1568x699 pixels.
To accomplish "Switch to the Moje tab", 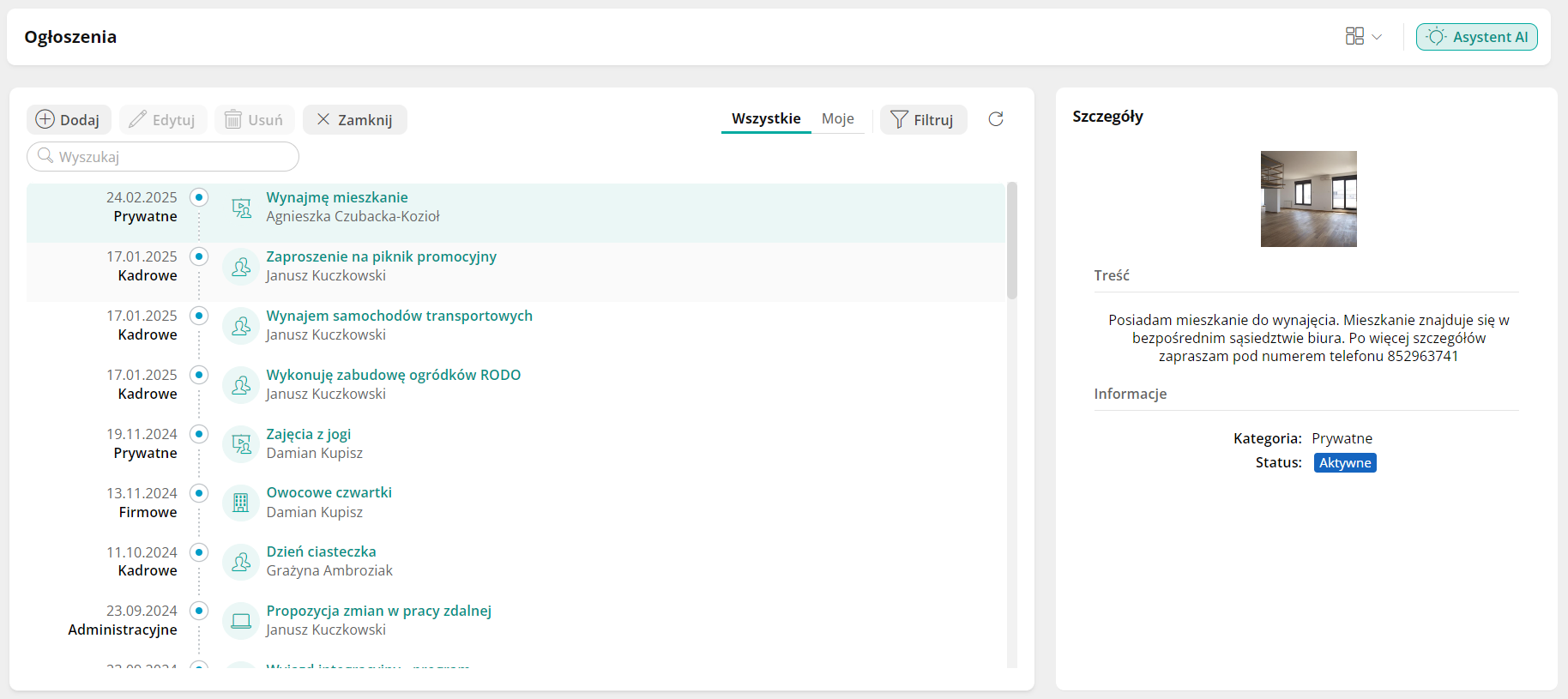I will (837, 118).
